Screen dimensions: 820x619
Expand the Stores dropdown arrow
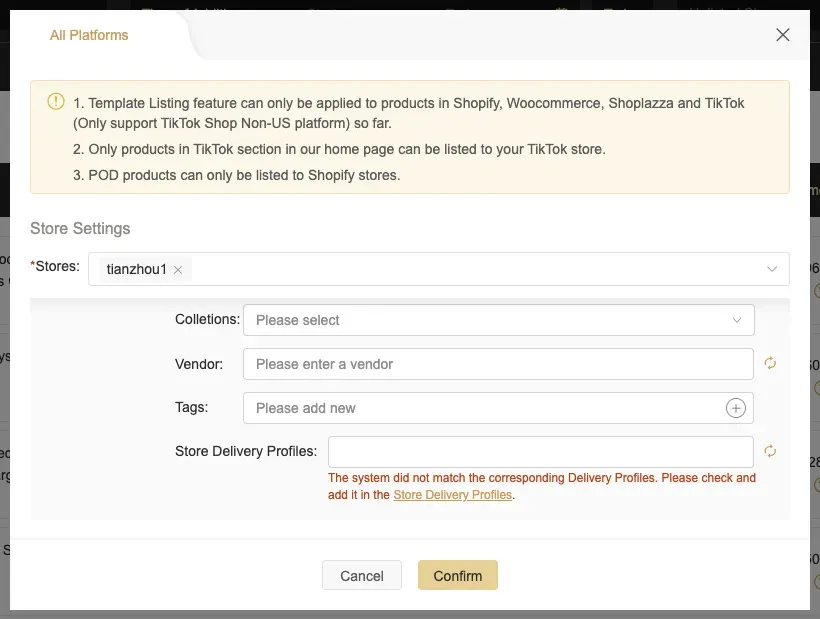772,269
